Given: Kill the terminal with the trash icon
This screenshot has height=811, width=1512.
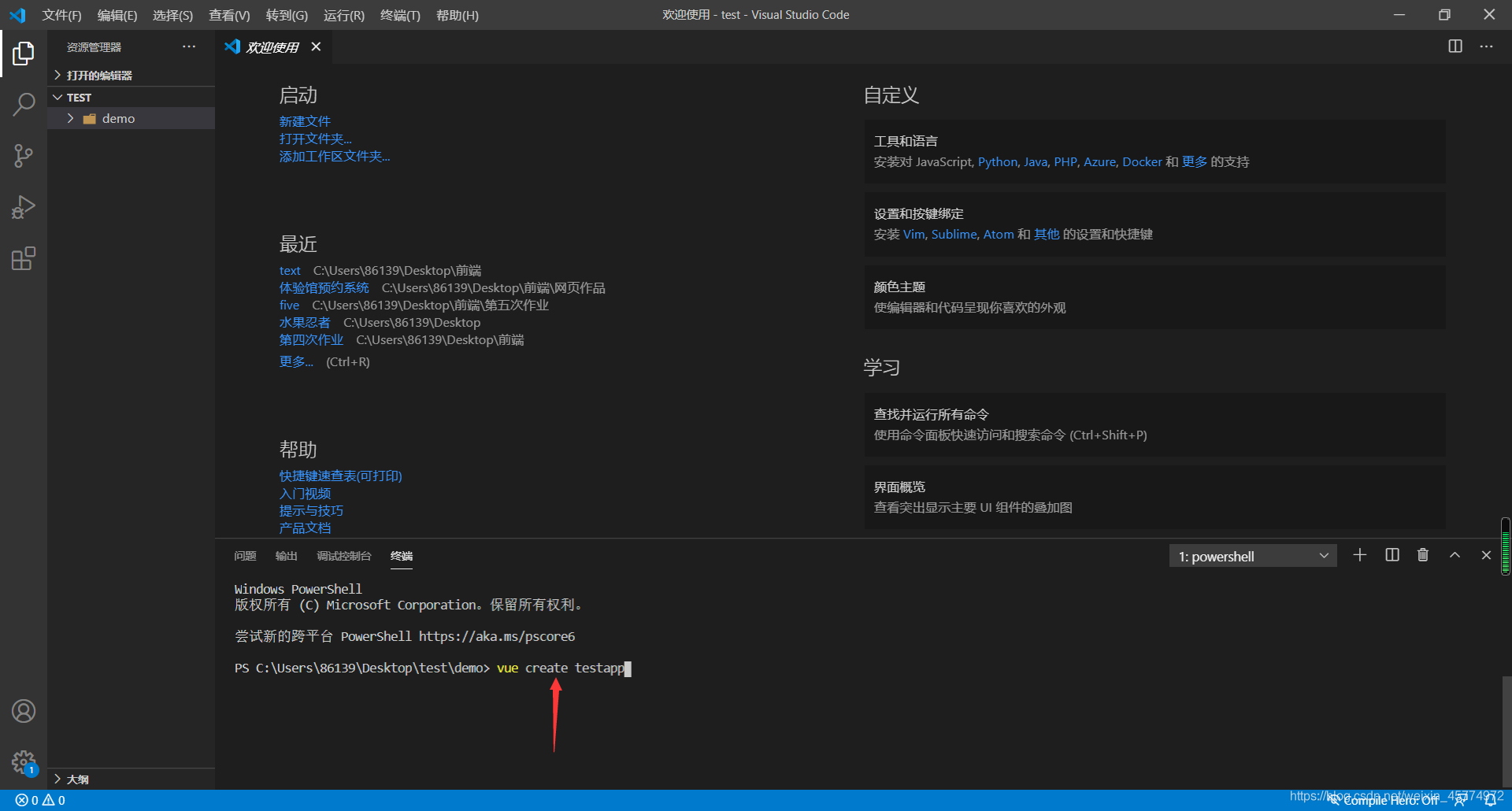Looking at the screenshot, I should point(1423,555).
